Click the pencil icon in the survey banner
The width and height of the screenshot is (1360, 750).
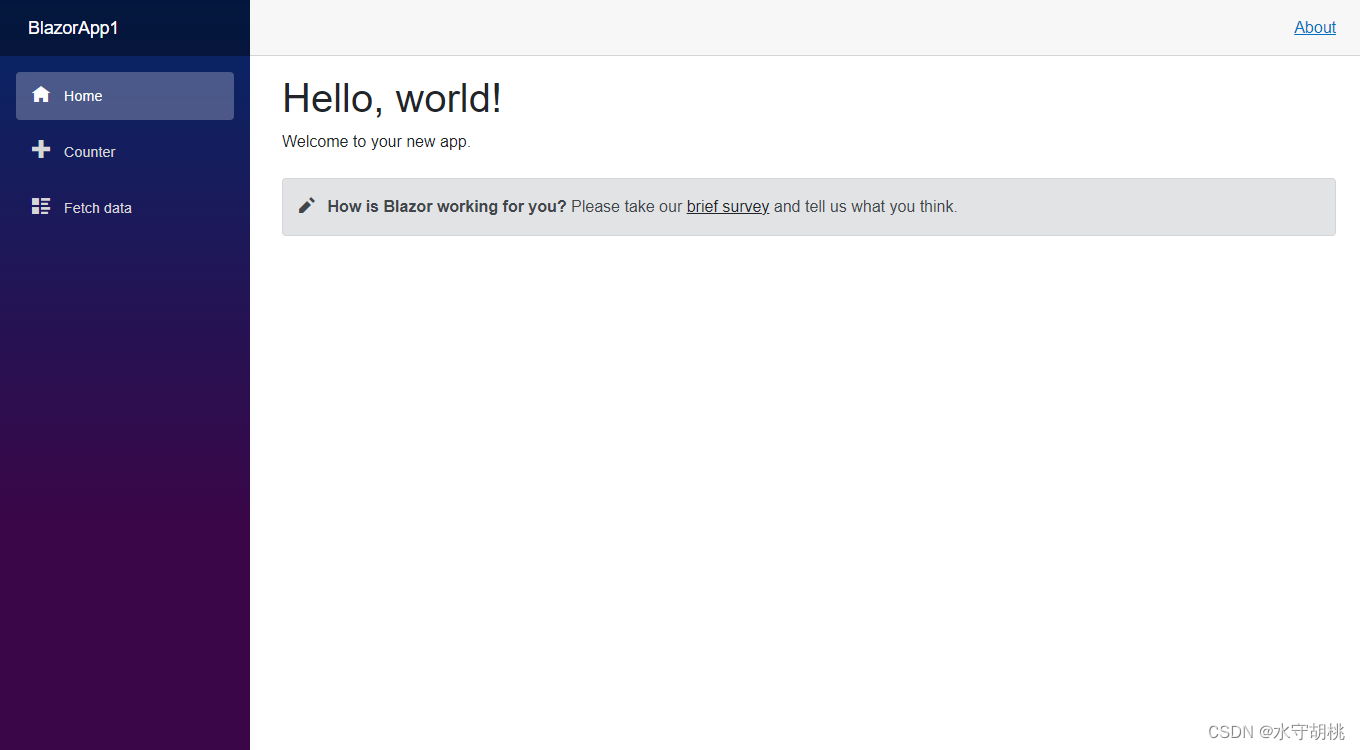[x=307, y=205]
